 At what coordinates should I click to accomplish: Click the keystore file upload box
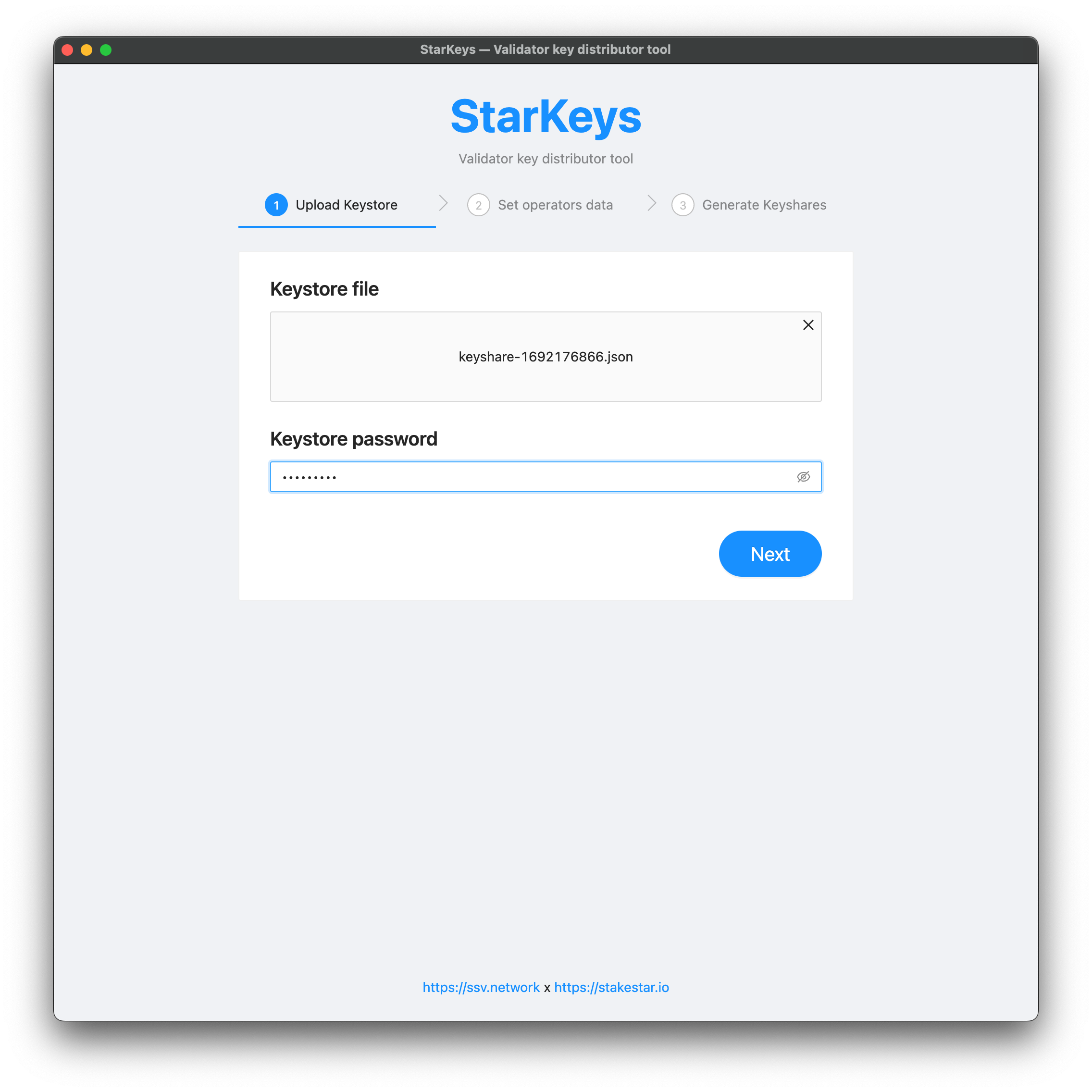546,357
